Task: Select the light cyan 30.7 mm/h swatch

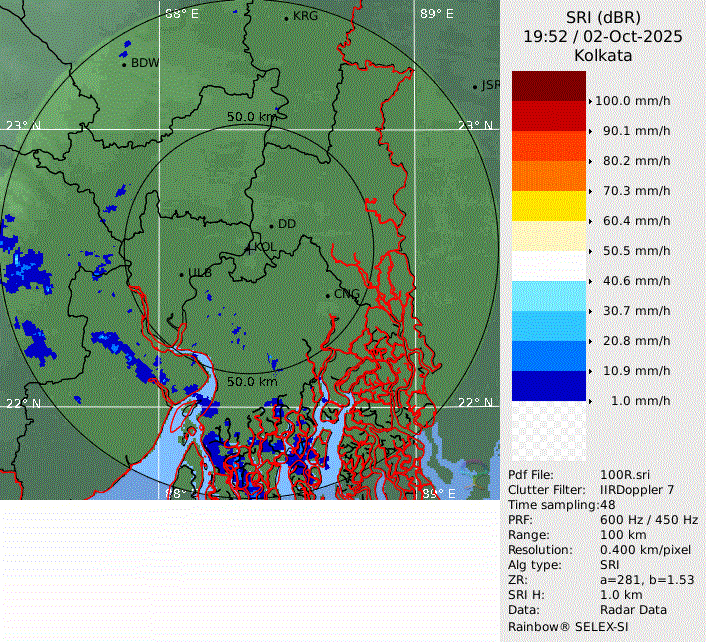Action: click(x=548, y=296)
